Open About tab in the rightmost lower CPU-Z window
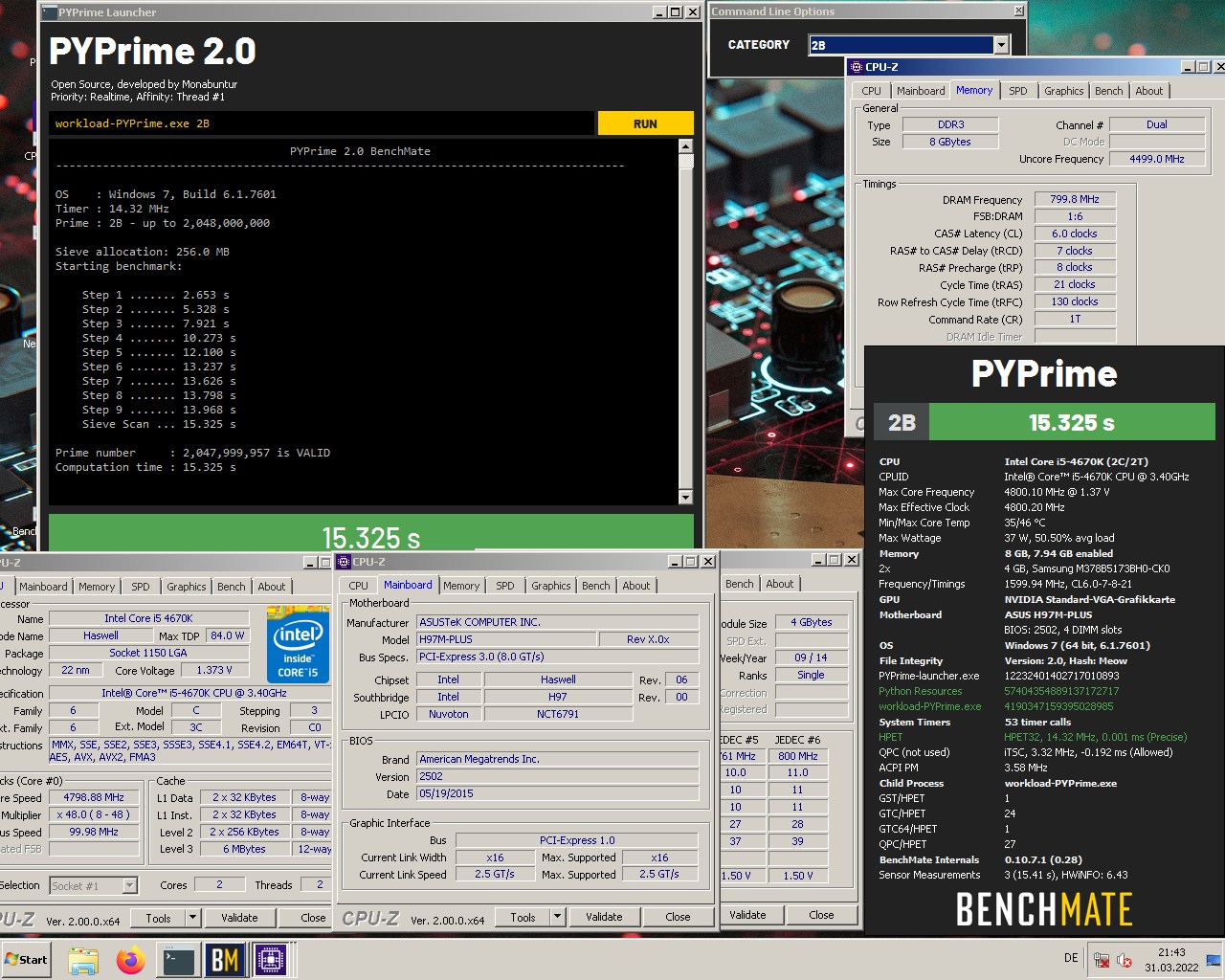This screenshot has height=980, width=1225. (780, 584)
